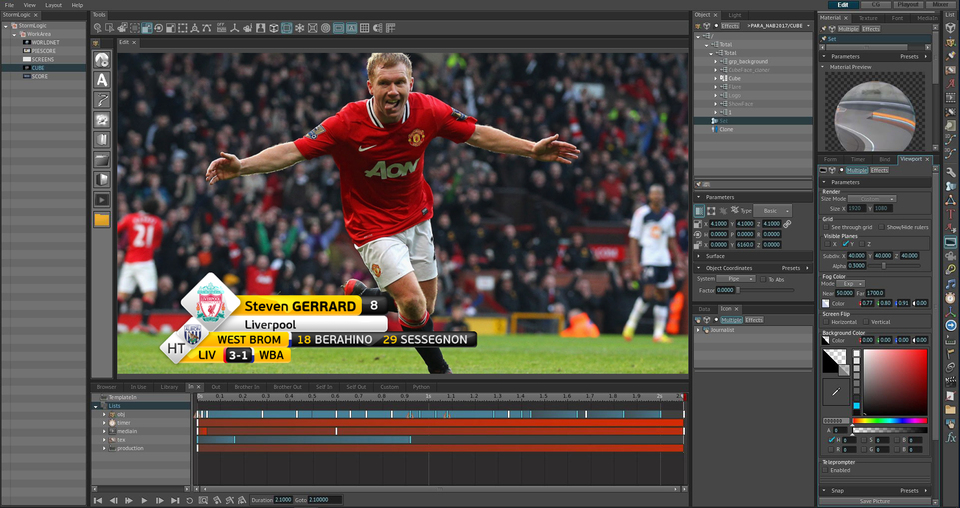Click the play icon in the left toolbox

coord(102,199)
